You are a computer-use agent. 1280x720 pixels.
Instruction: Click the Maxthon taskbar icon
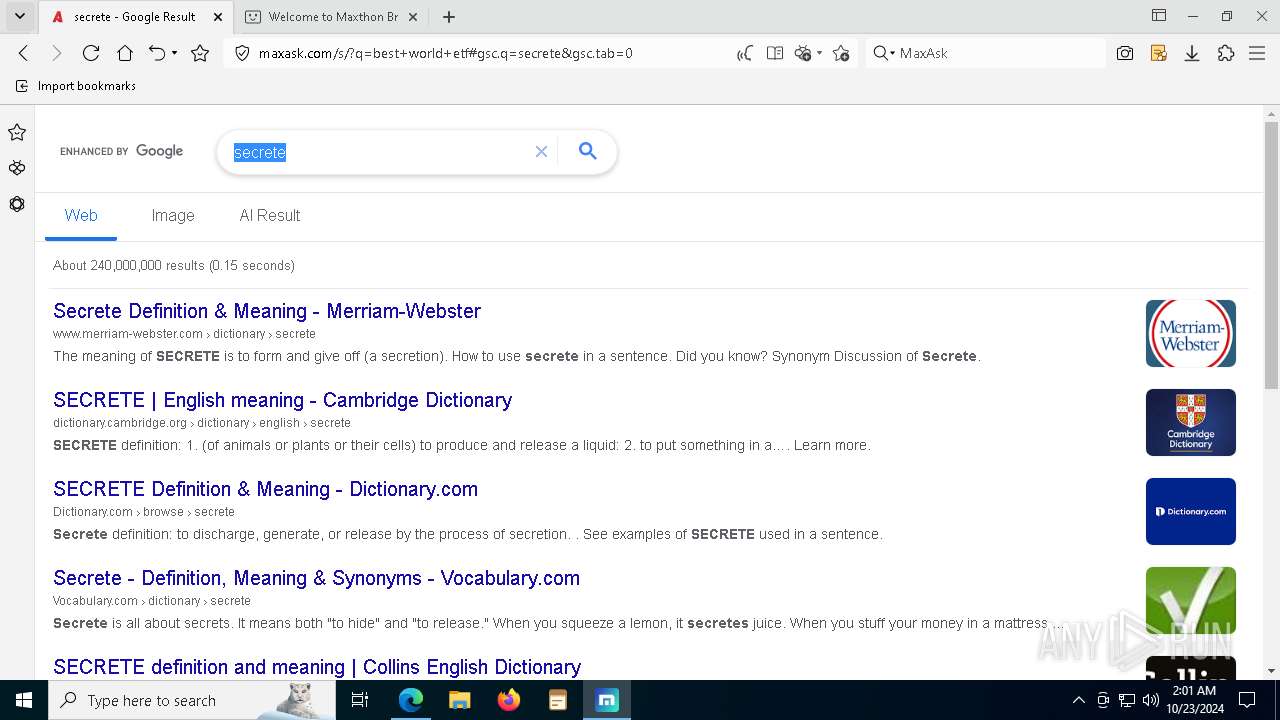click(x=607, y=700)
